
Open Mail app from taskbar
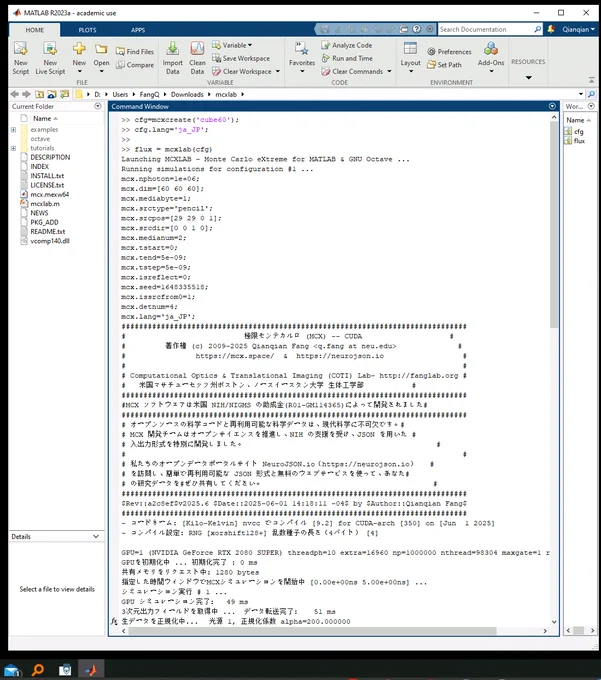click(12, 670)
